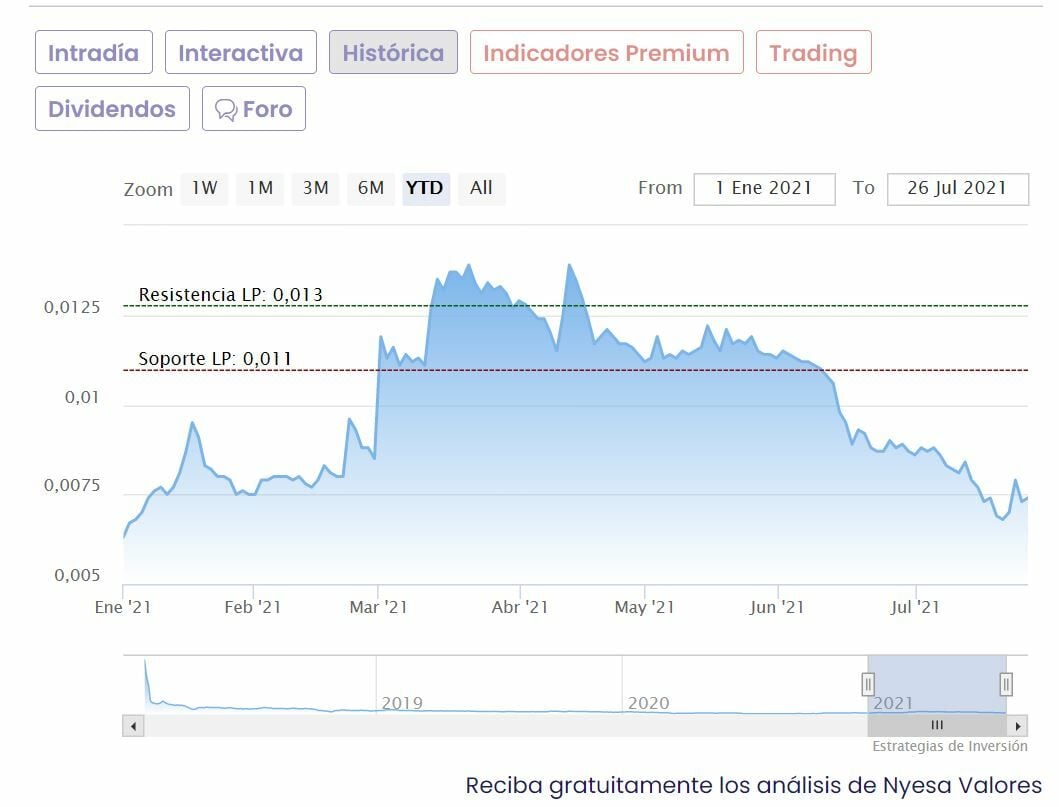Click the scrollbar left arrow
The image size is (1059, 807).
133,726
